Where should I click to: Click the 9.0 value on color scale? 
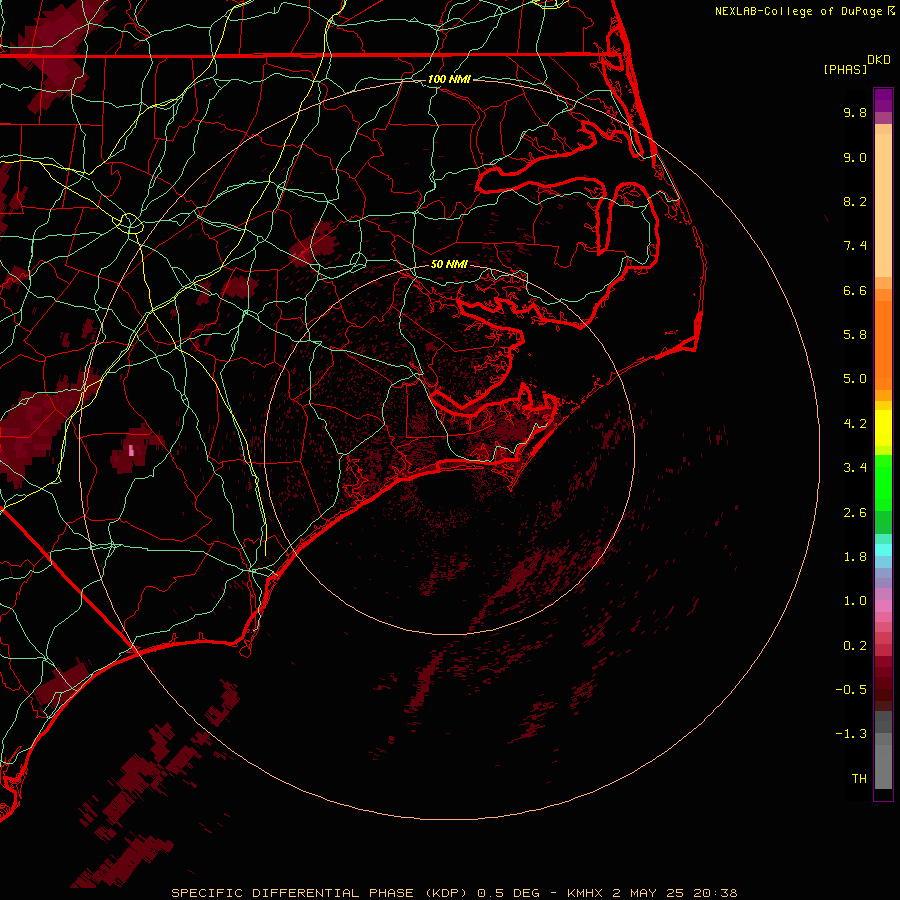pos(855,157)
